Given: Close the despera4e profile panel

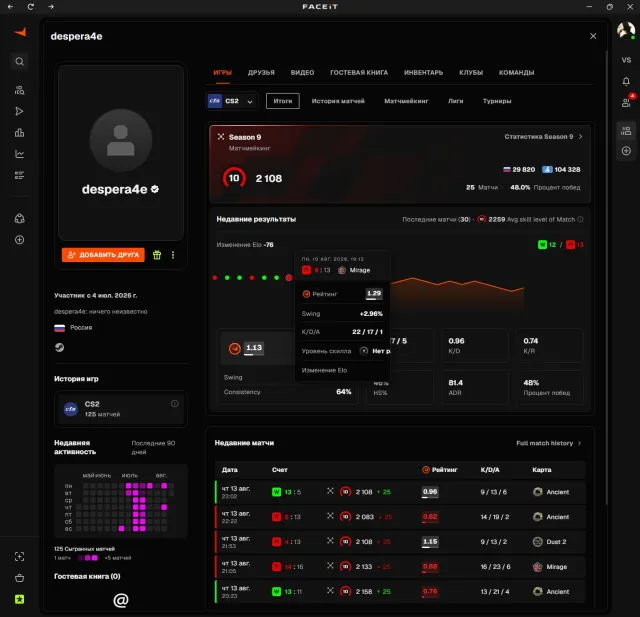Looking at the screenshot, I should (593, 36).
